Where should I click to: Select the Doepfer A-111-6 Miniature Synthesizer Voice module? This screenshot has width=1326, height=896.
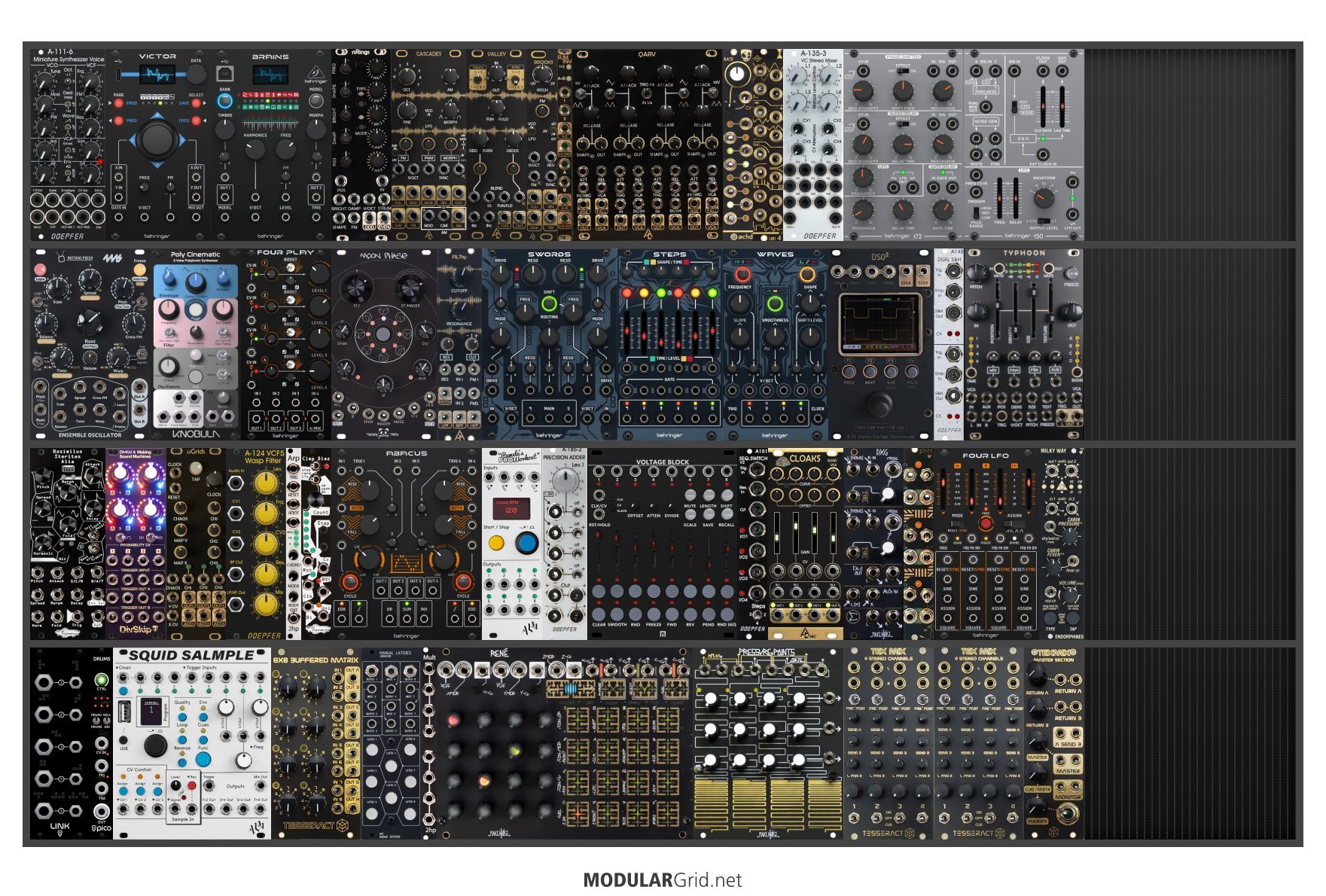click(x=68, y=145)
